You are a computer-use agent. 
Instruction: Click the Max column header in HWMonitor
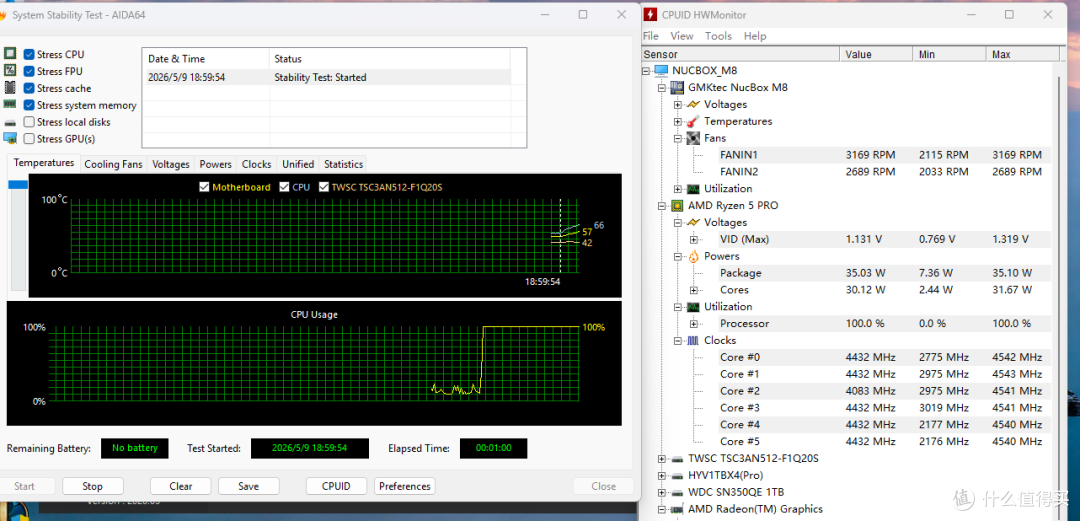(1022, 54)
